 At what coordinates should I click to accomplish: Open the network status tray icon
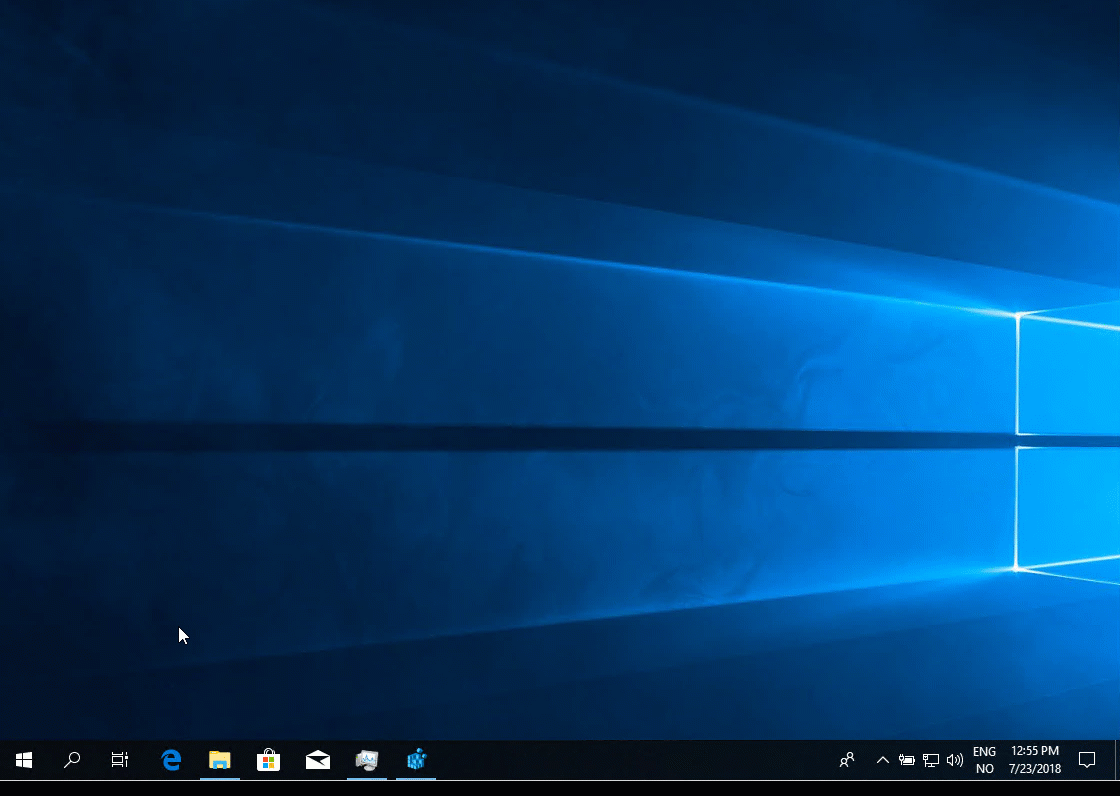(931, 760)
